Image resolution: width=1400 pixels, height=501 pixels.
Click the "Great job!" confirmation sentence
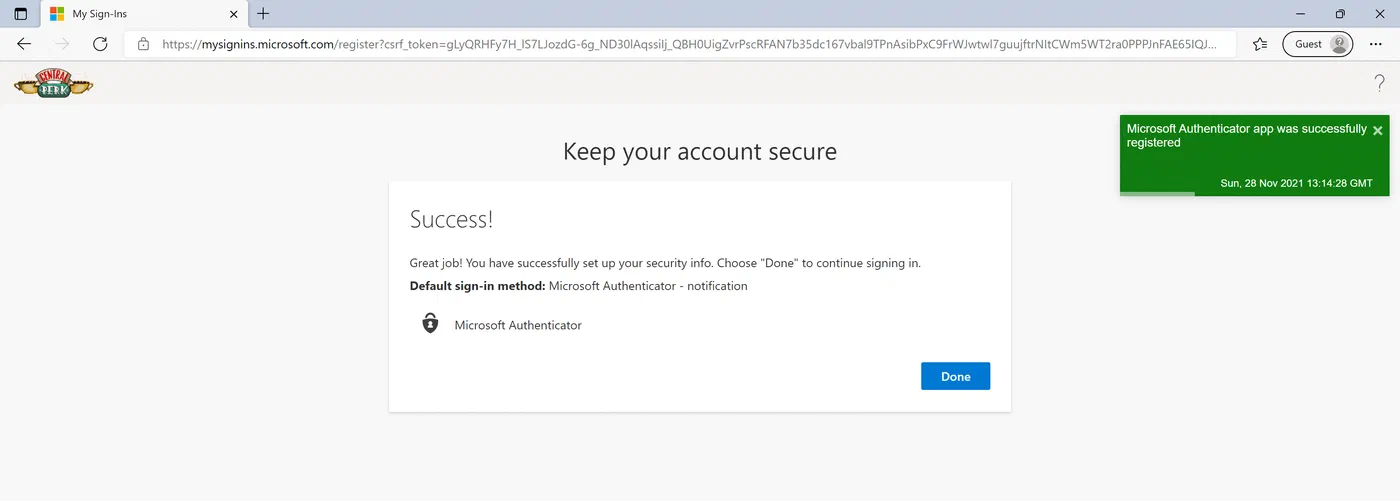point(665,263)
